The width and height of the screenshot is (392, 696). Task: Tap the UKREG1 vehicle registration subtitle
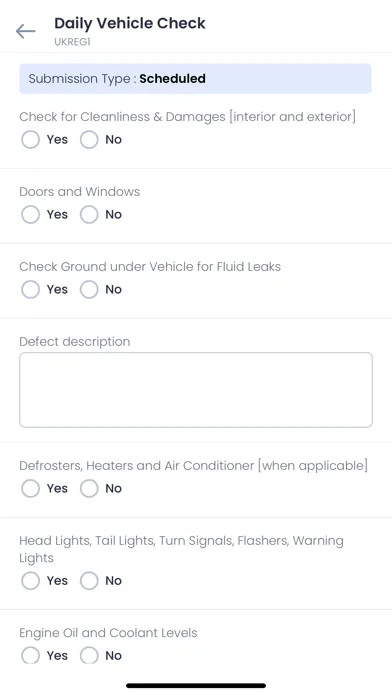click(72, 42)
